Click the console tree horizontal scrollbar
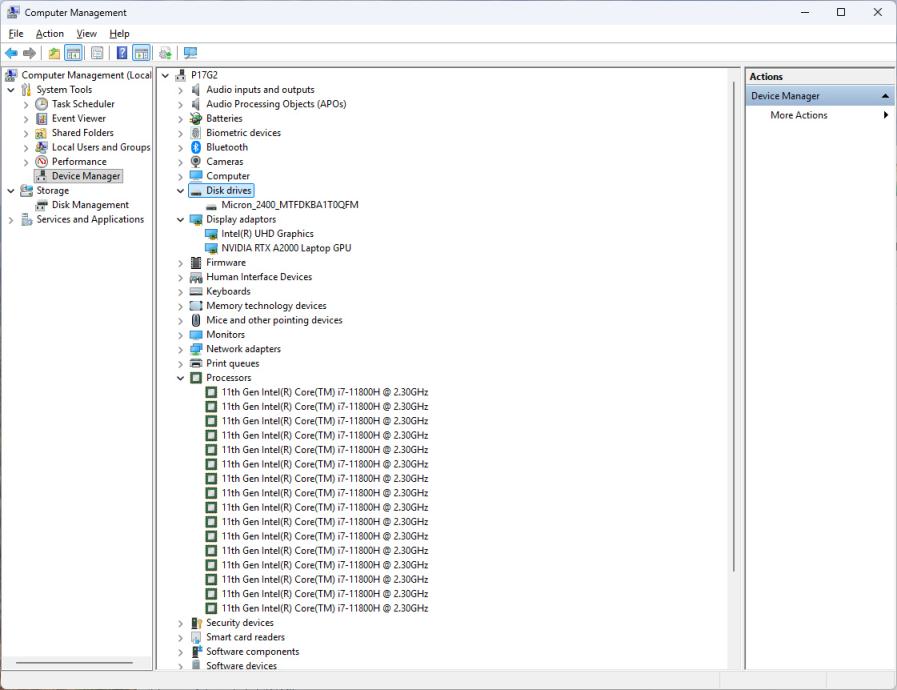Image resolution: width=897 pixels, height=690 pixels. click(x=74, y=663)
